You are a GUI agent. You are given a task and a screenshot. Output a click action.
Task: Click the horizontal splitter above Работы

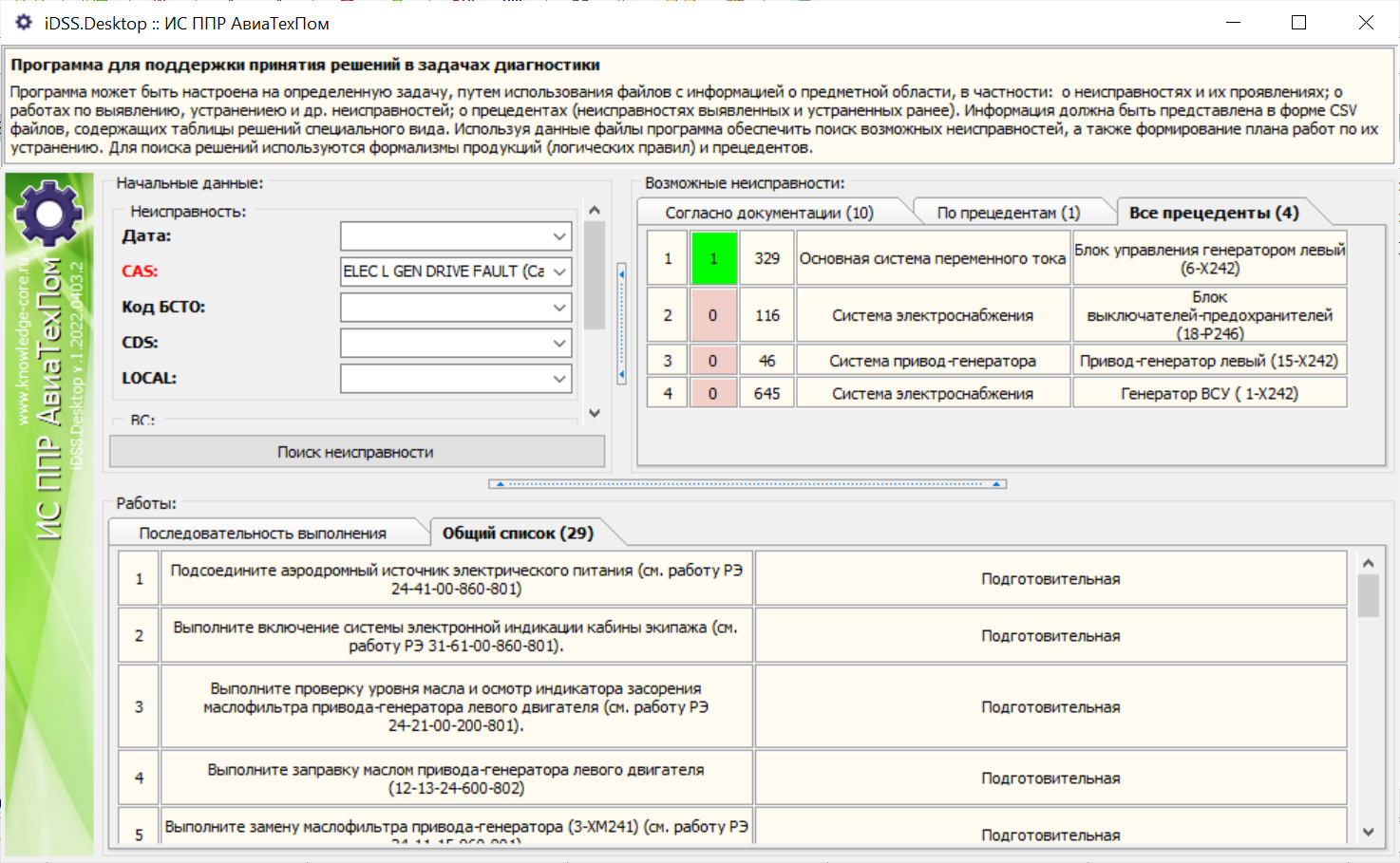tap(747, 484)
